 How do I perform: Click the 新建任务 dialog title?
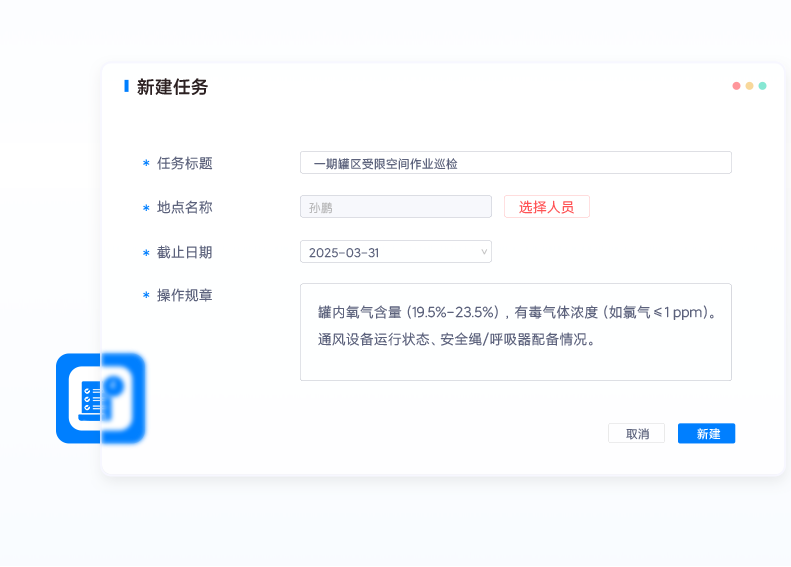(172, 87)
